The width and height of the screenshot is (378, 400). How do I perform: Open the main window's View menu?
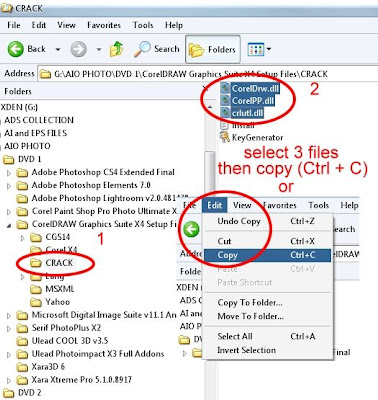click(x=66, y=25)
